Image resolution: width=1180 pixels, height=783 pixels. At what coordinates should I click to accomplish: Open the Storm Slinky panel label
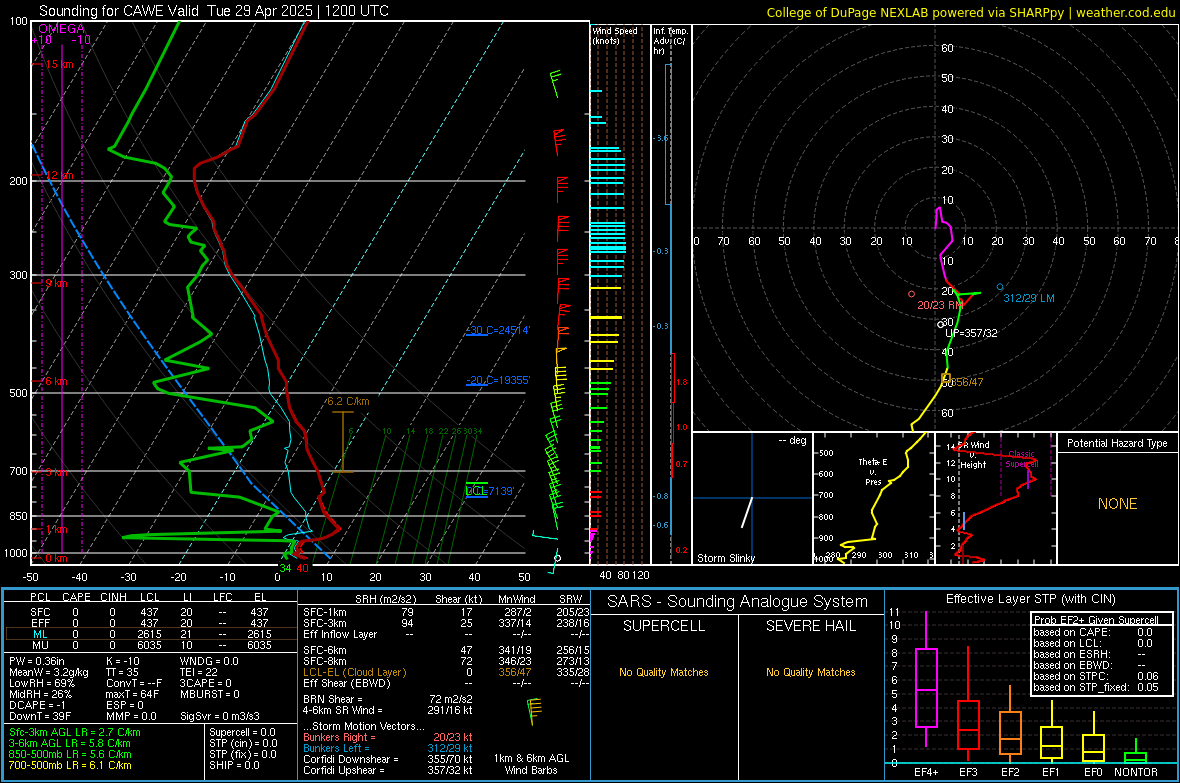point(725,558)
